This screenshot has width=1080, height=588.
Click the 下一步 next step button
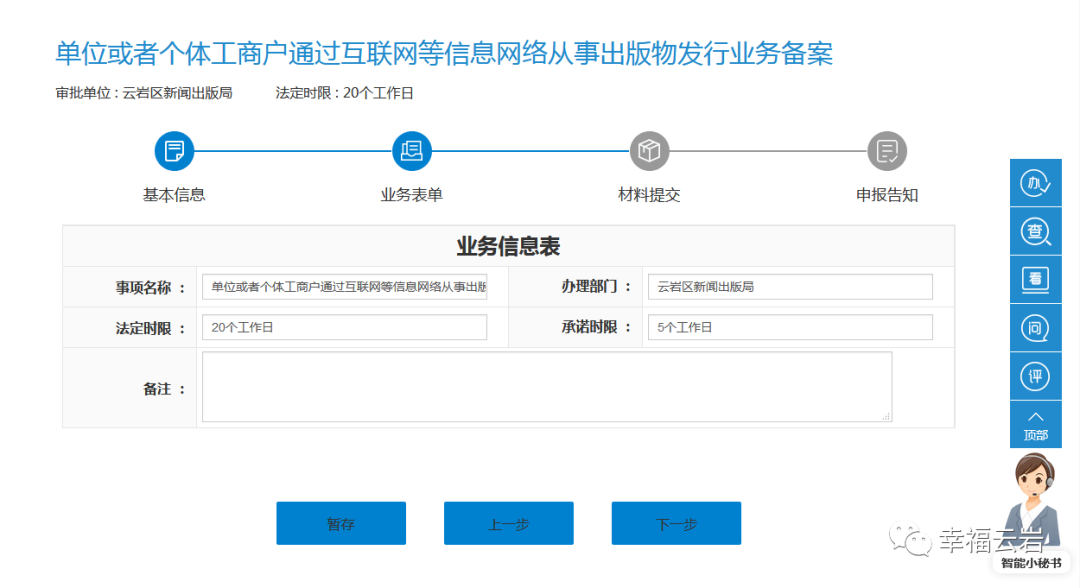[676, 522]
